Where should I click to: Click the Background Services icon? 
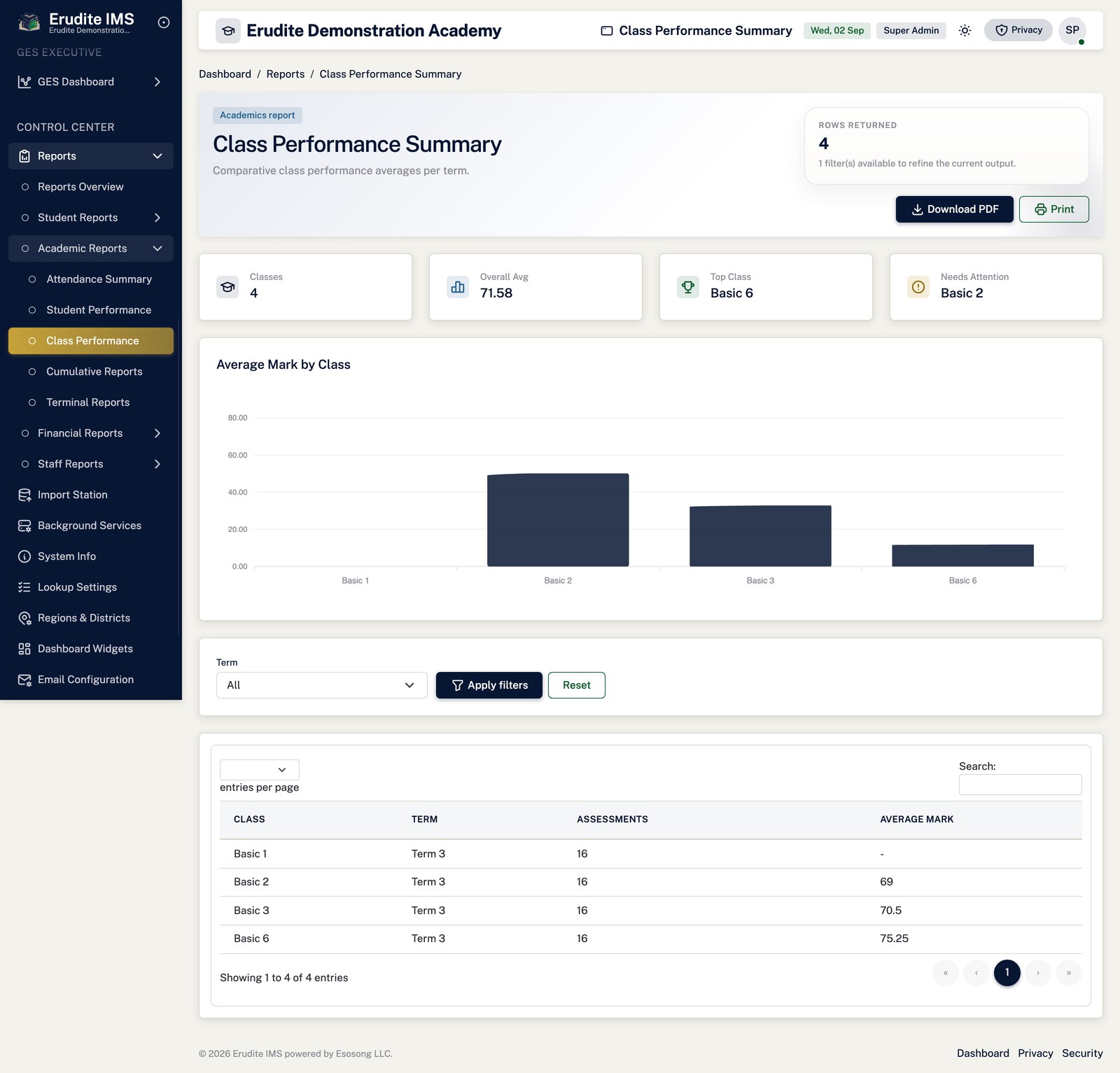[x=24, y=526]
